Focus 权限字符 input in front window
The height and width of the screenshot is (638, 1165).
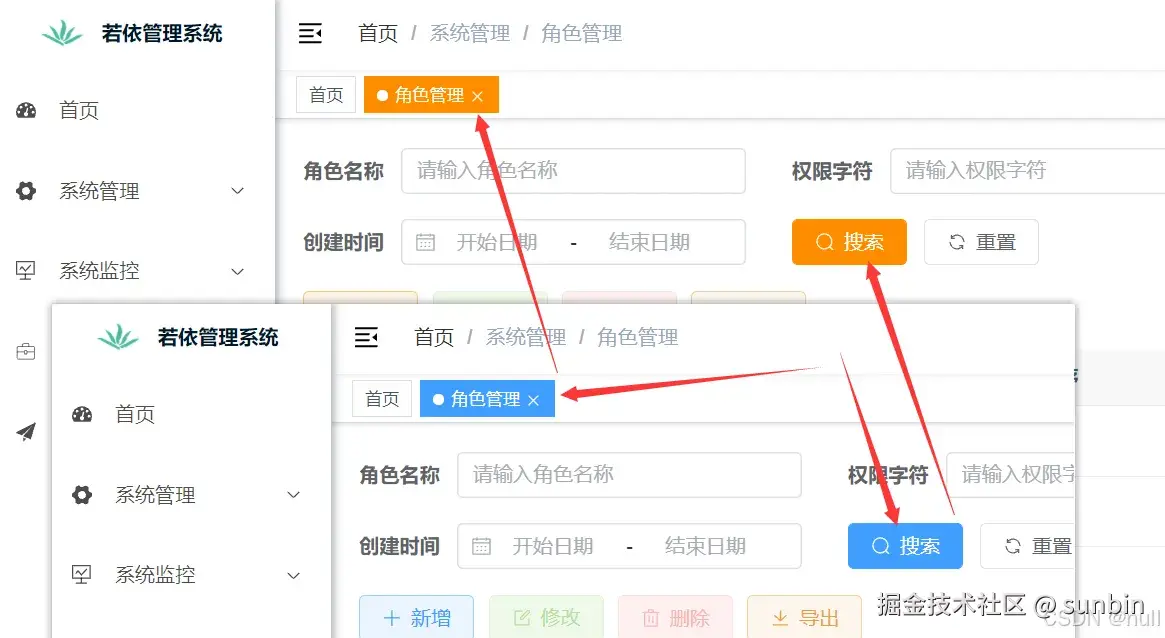click(1010, 475)
